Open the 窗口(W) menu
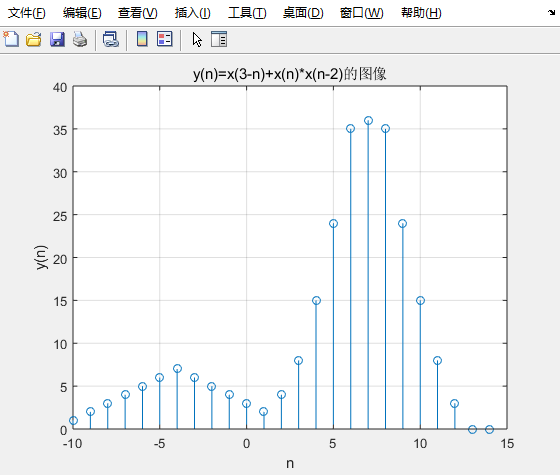 click(361, 13)
